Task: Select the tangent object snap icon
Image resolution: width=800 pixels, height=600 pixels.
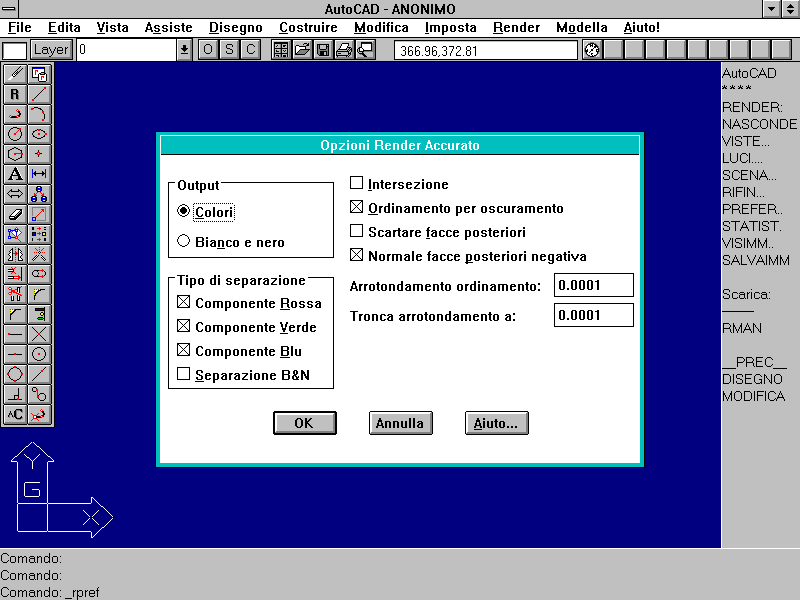Action: [x=39, y=394]
